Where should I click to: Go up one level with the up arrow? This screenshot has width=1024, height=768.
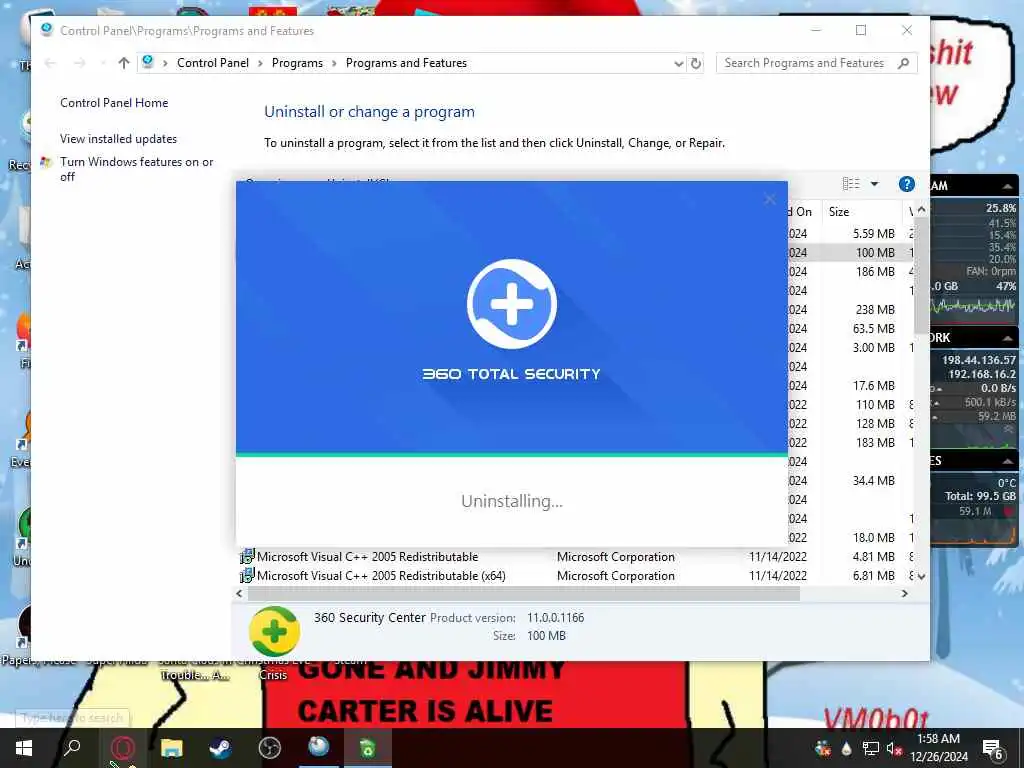point(123,63)
